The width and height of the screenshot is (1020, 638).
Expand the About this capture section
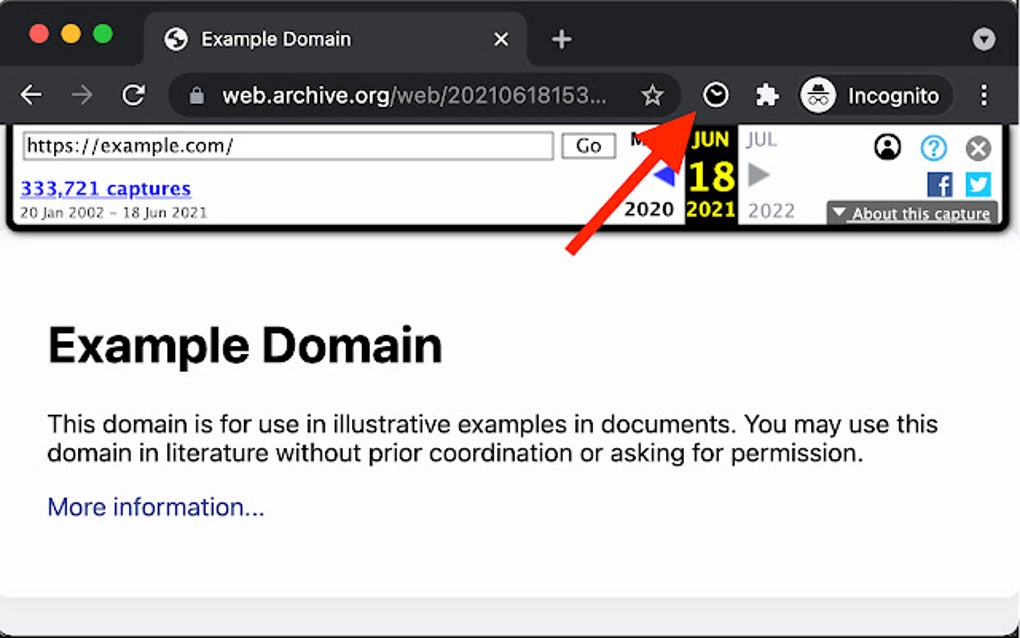coord(912,212)
